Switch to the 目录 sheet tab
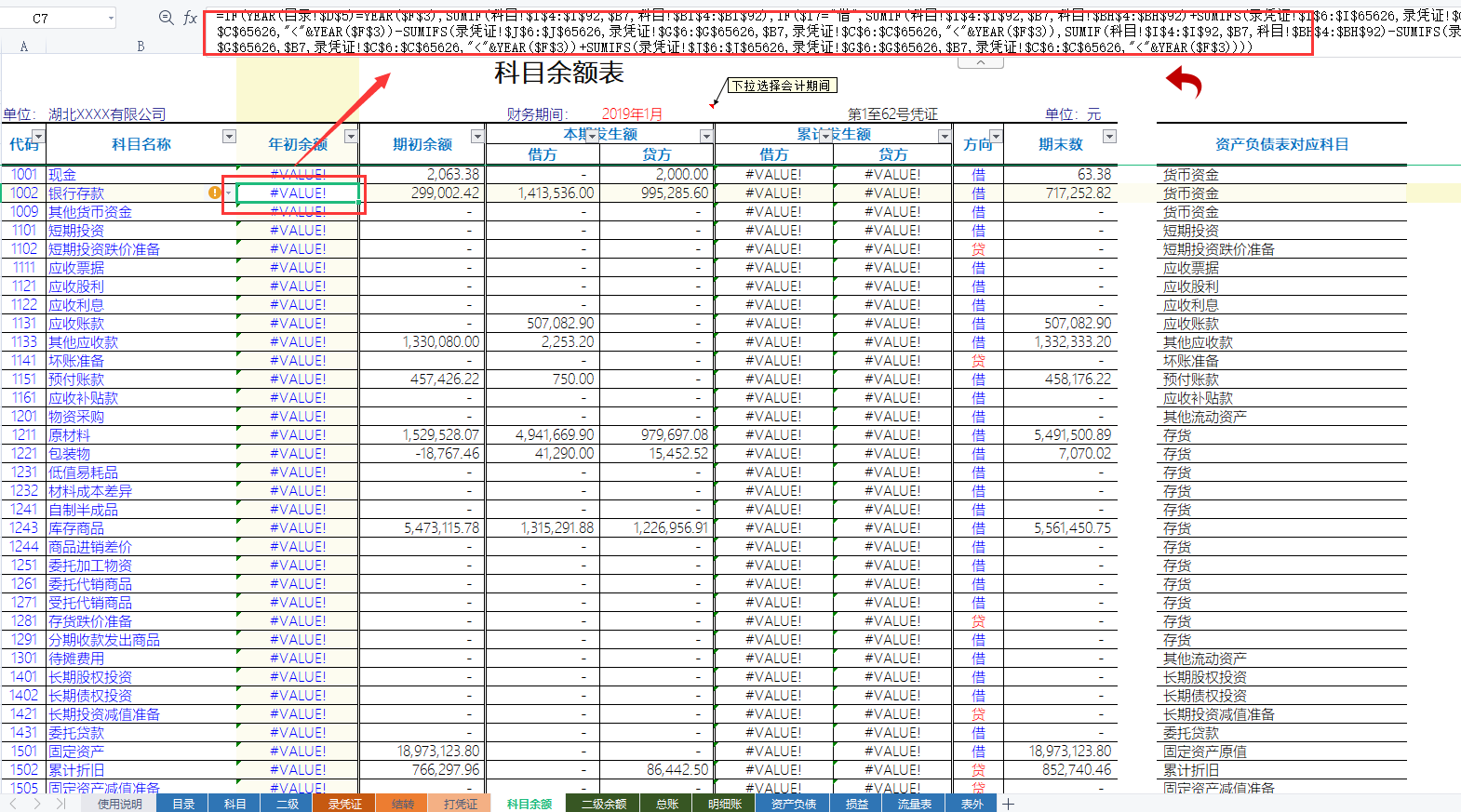 tap(184, 804)
